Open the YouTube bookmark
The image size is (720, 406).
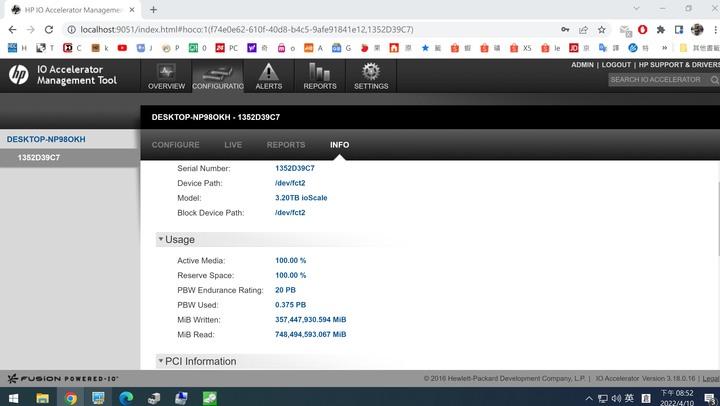122,48
